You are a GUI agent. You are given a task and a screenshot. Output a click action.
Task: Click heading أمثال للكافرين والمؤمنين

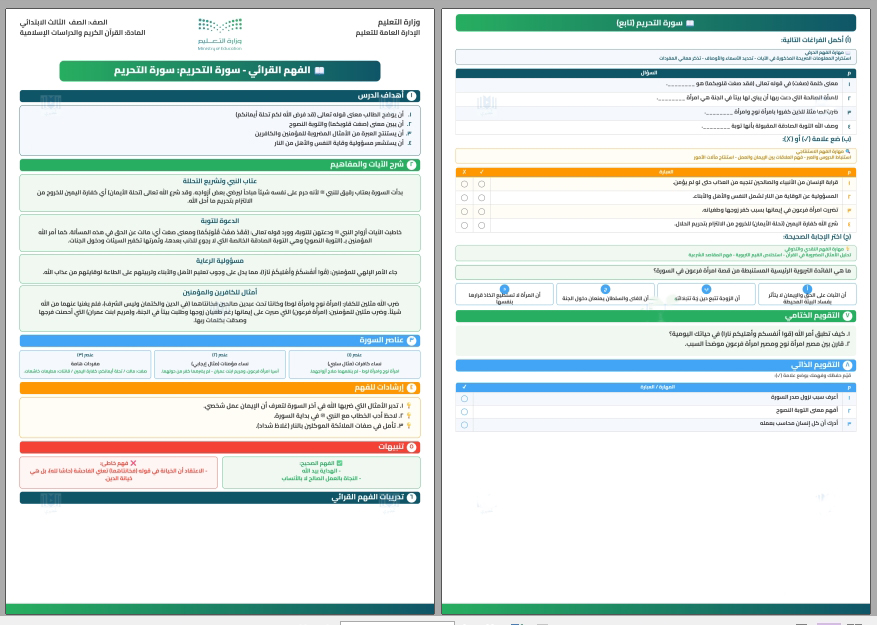click(x=220, y=292)
